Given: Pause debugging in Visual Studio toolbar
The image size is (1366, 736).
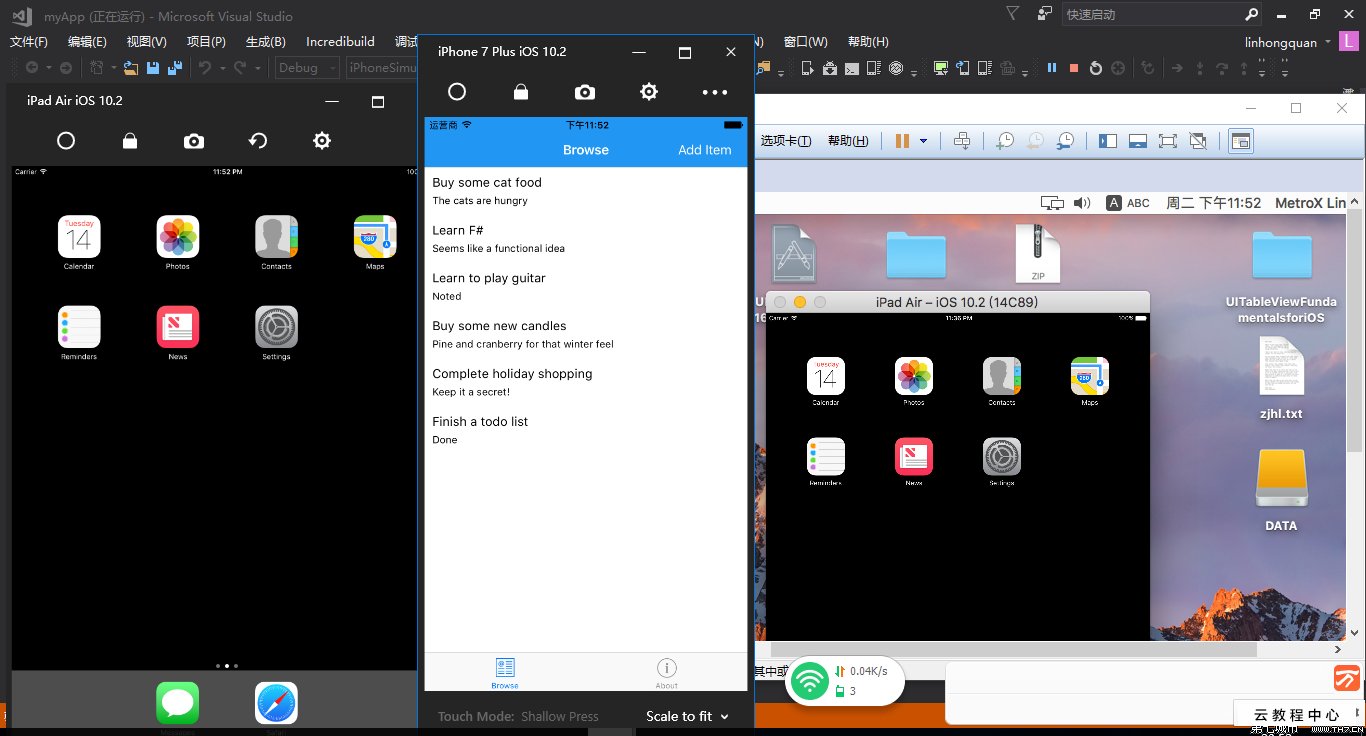Looking at the screenshot, I should 1052,68.
